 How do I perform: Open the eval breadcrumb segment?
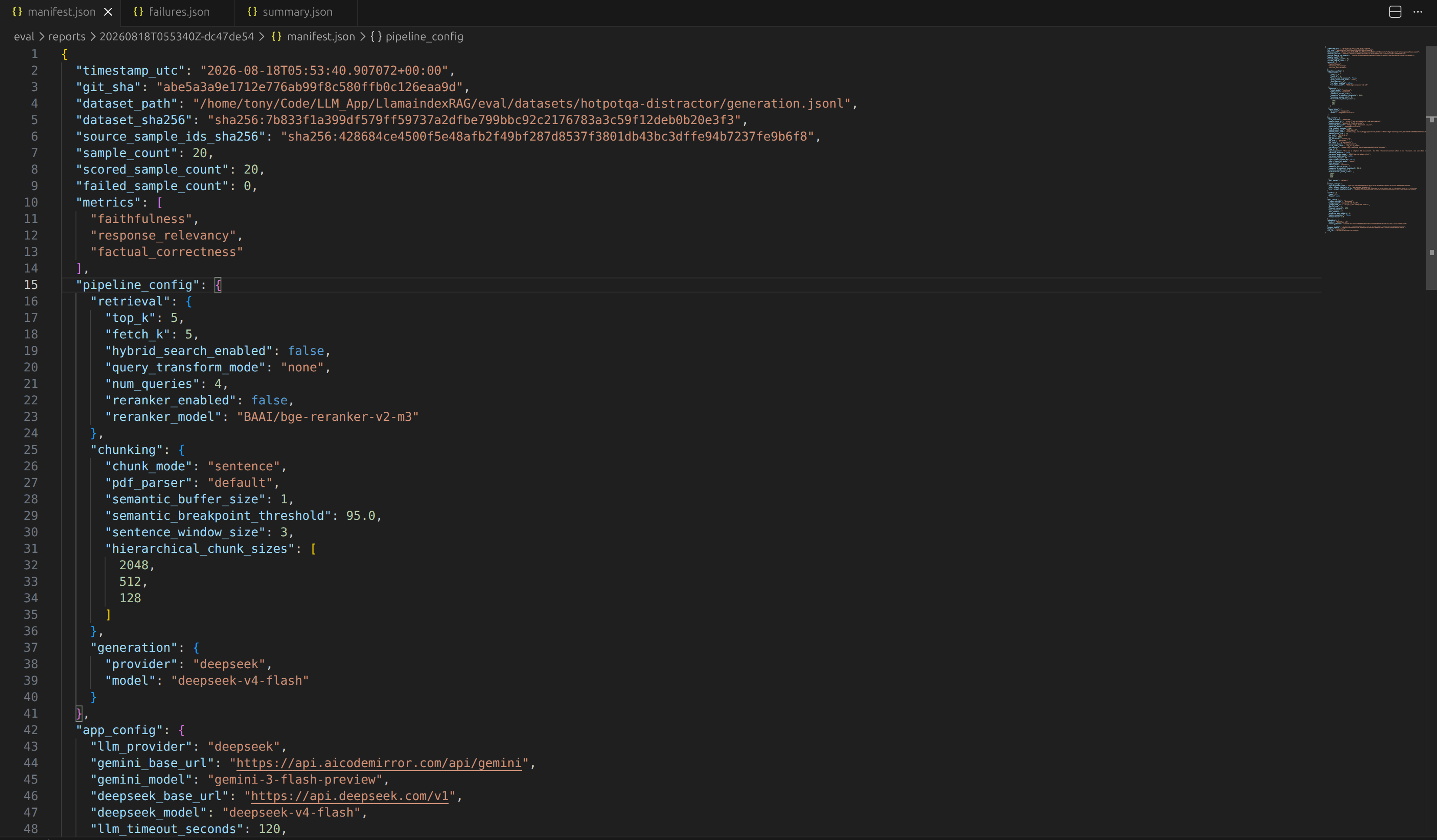pos(24,36)
